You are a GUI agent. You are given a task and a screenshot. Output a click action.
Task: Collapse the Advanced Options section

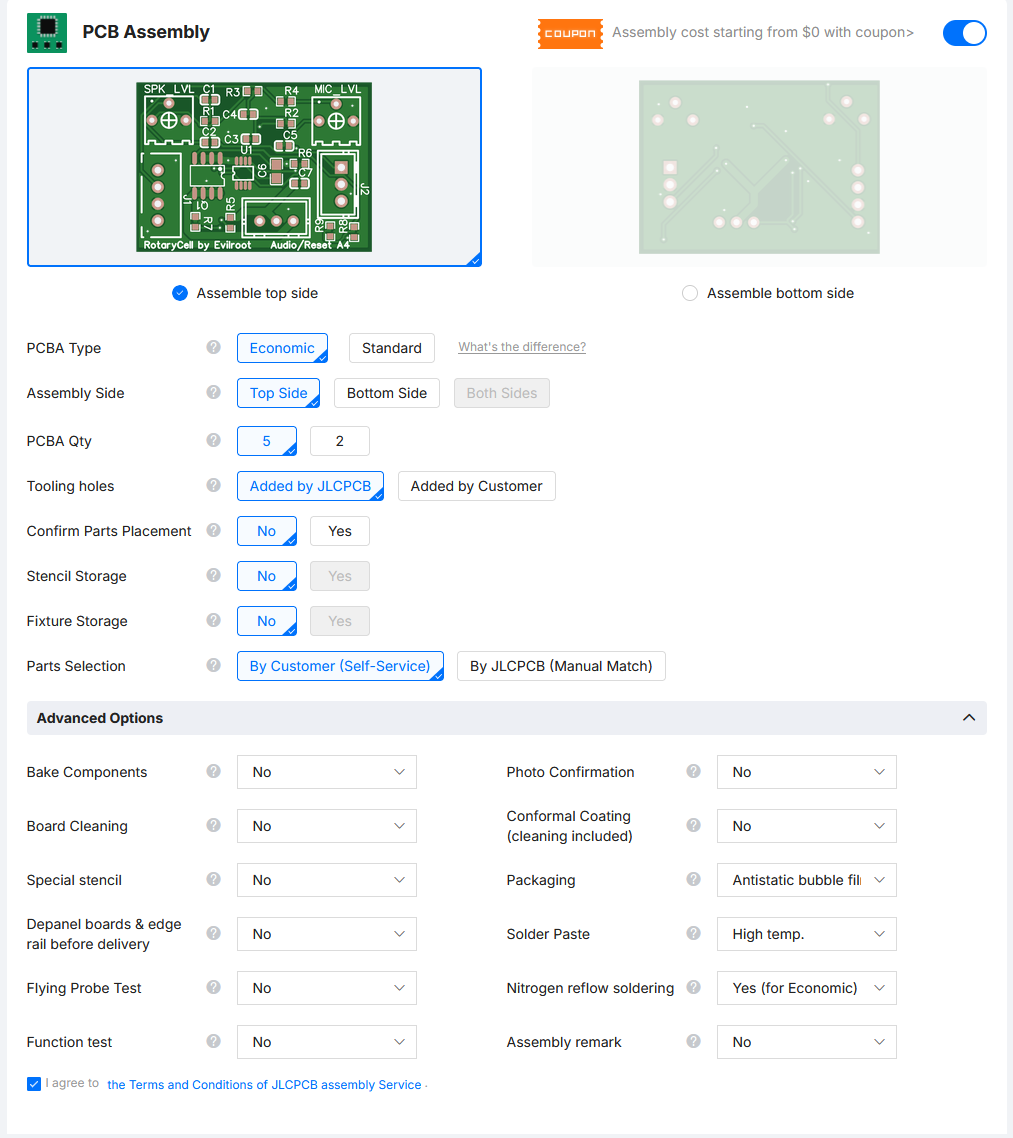point(969,718)
